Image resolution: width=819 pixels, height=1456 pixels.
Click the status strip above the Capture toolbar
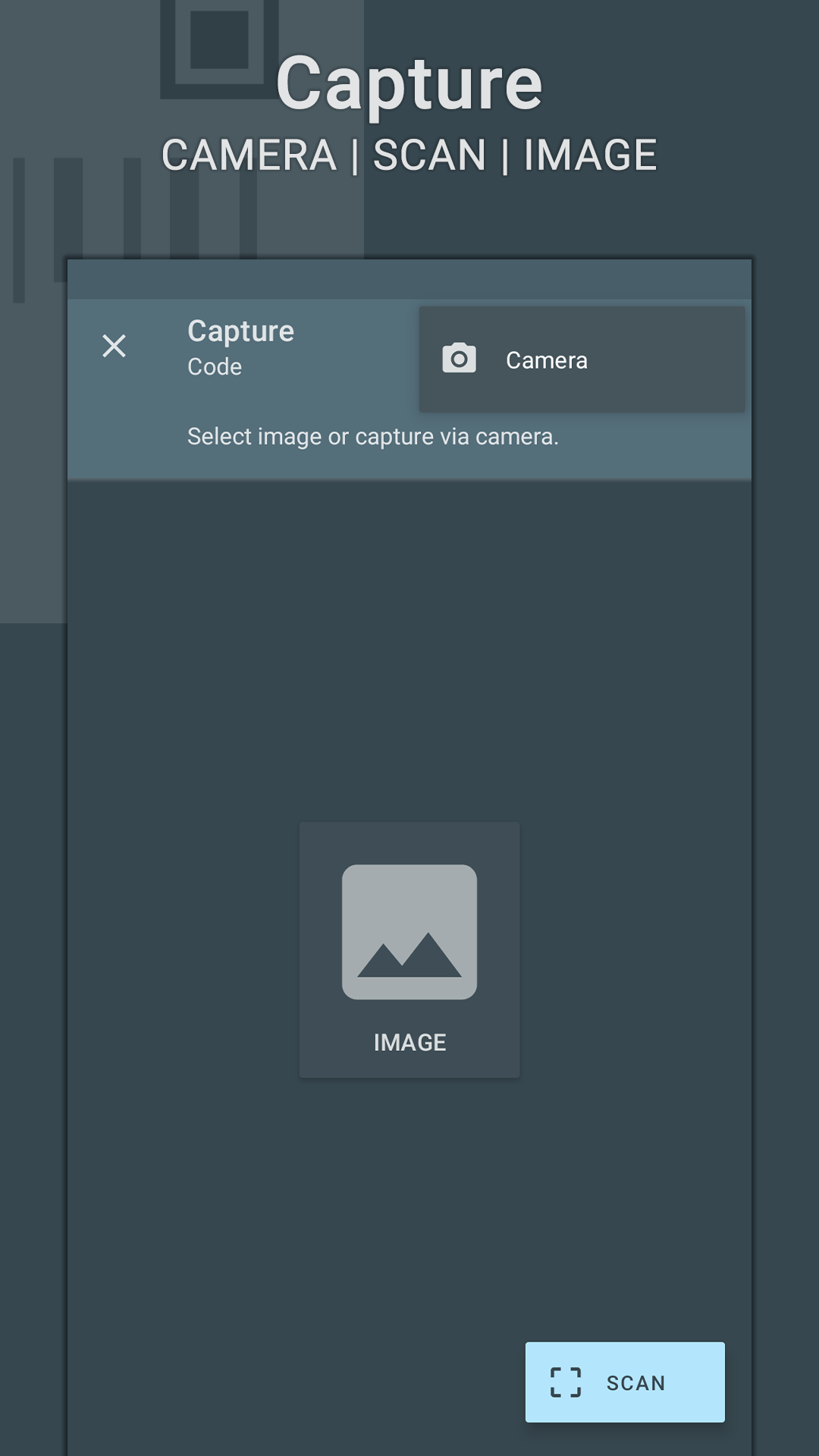409,279
